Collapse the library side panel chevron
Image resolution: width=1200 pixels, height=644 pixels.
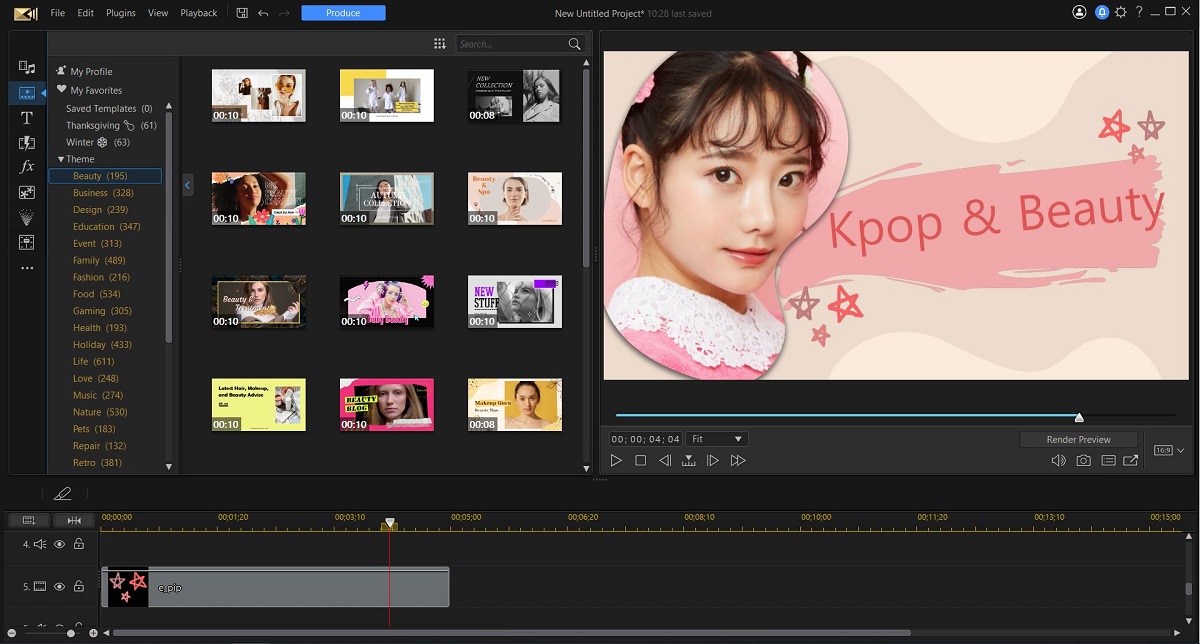click(x=187, y=184)
